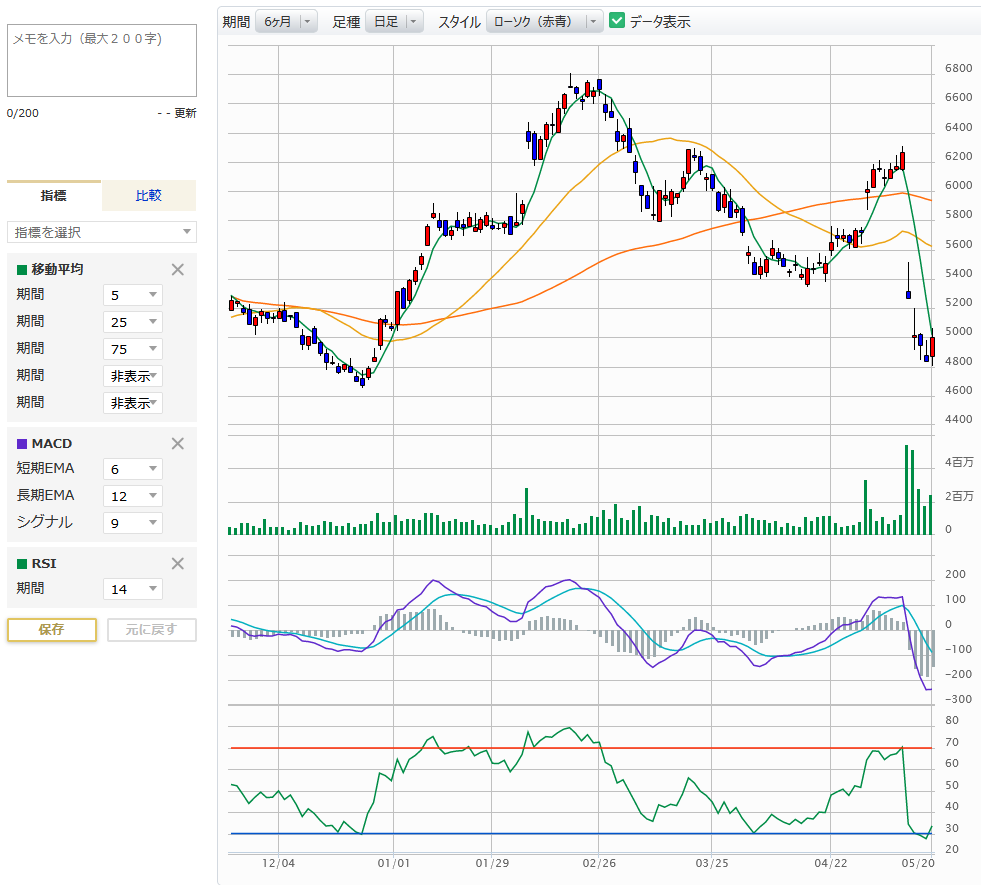The width and height of the screenshot is (981, 885).
Task: Click the purple MACD color square
Action: 22,443
